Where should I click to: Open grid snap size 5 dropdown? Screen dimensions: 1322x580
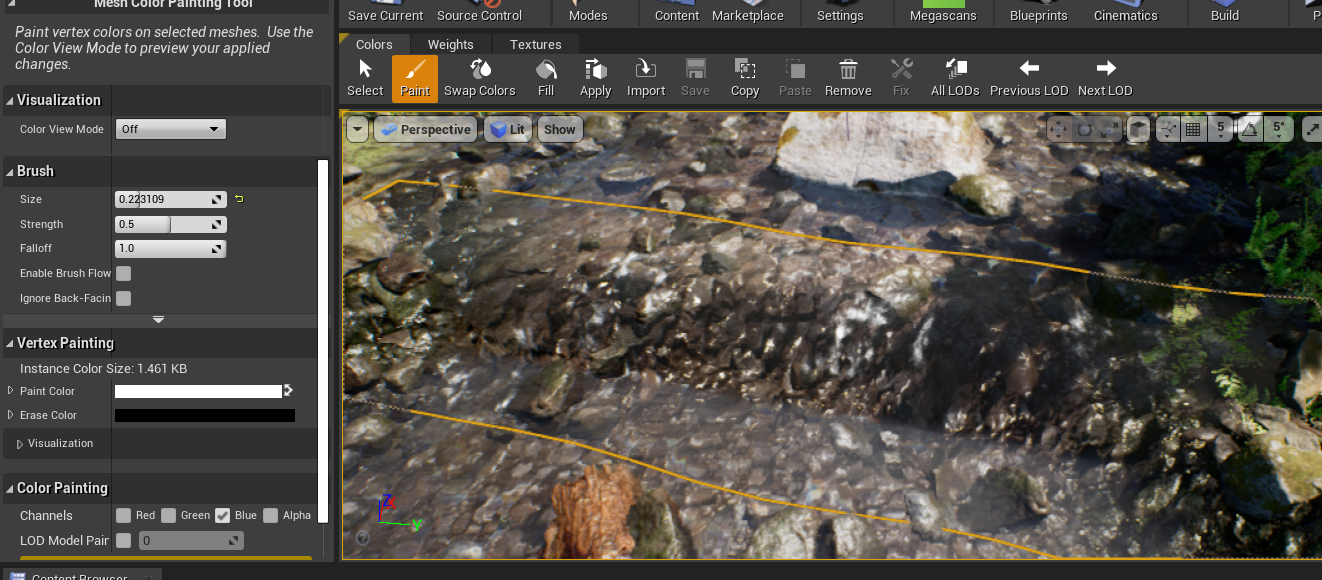(x=1220, y=129)
